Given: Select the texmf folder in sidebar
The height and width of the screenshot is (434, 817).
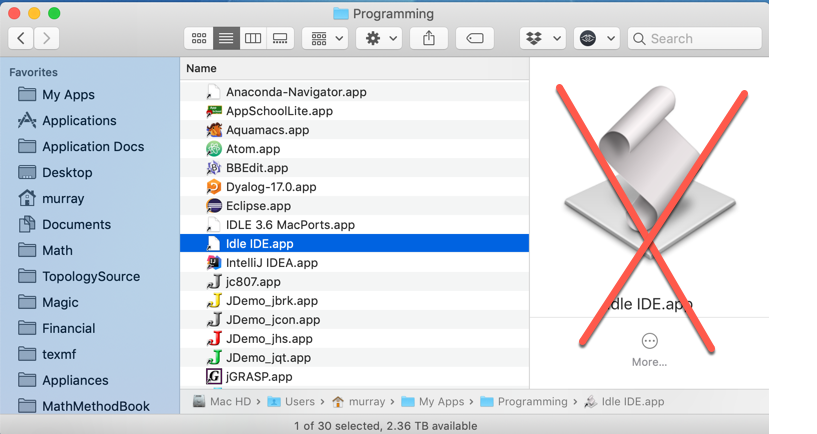Looking at the screenshot, I should tap(47, 354).
